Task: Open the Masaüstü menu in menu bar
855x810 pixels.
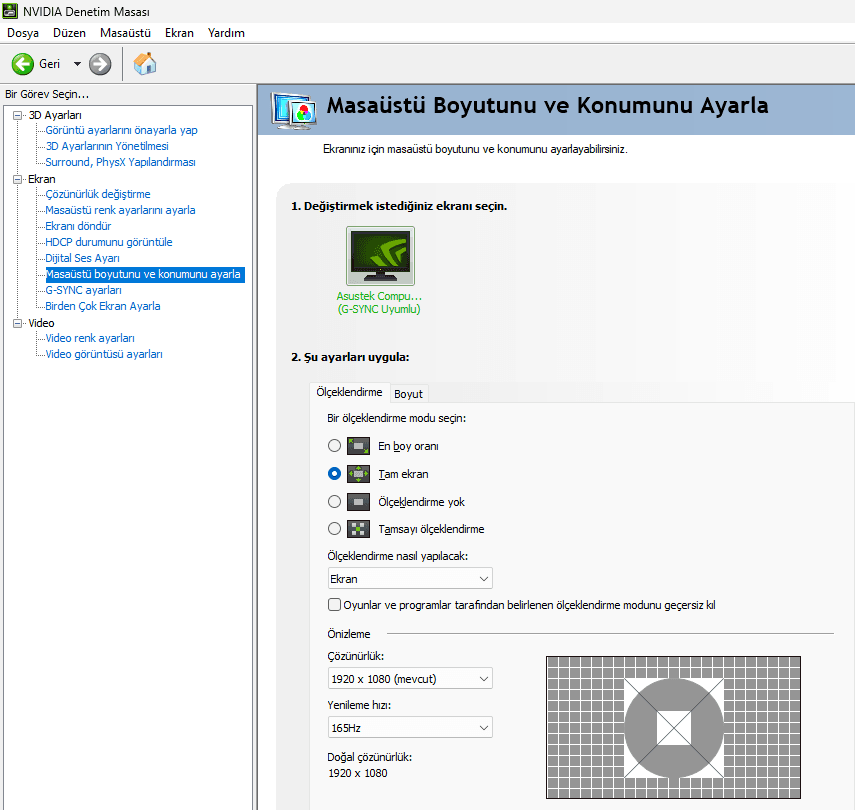Action: pyautogui.click(x=125, y=33)
